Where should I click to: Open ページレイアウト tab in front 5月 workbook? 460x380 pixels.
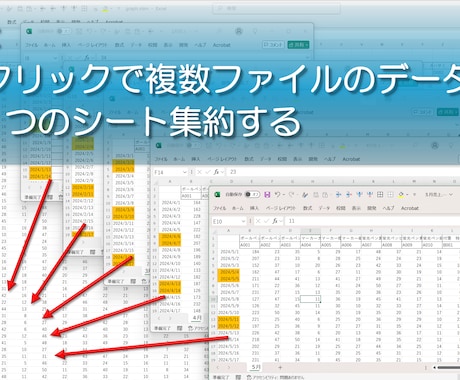click(x=281, y=208)
